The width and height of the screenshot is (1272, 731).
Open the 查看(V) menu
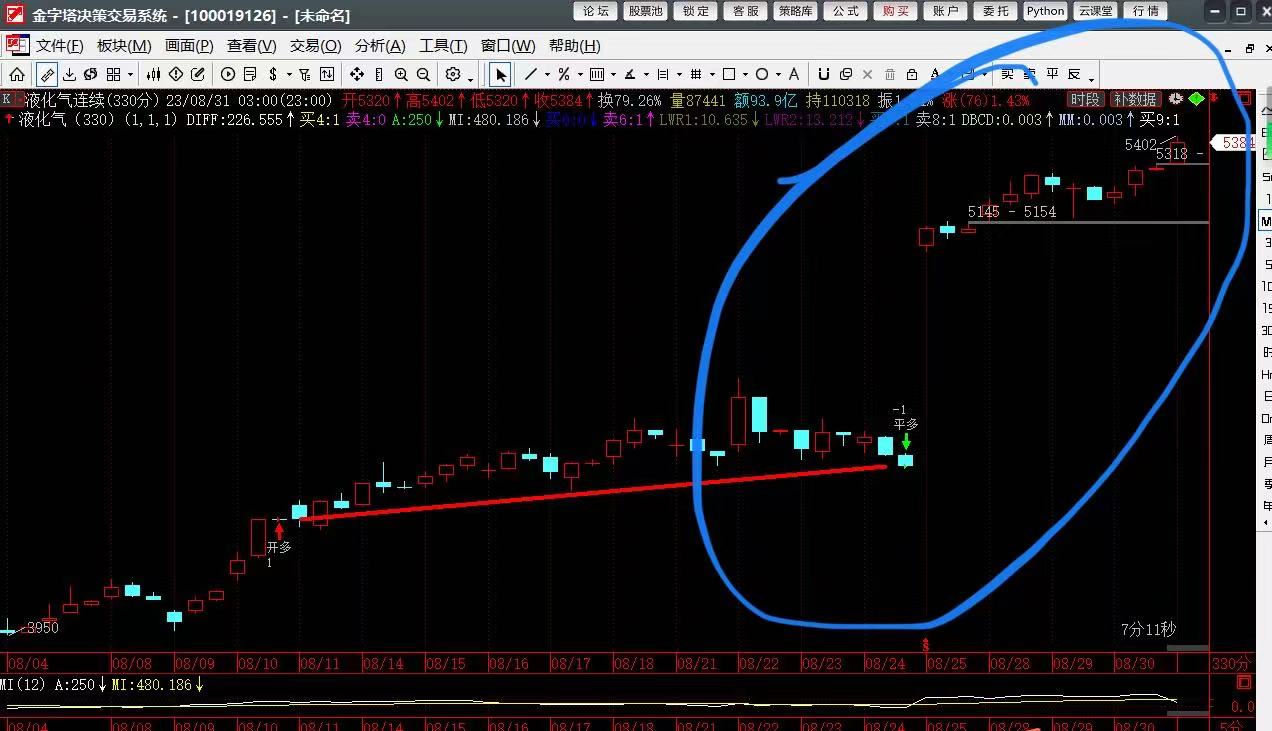pyautogui.click(x=252, y=46)
